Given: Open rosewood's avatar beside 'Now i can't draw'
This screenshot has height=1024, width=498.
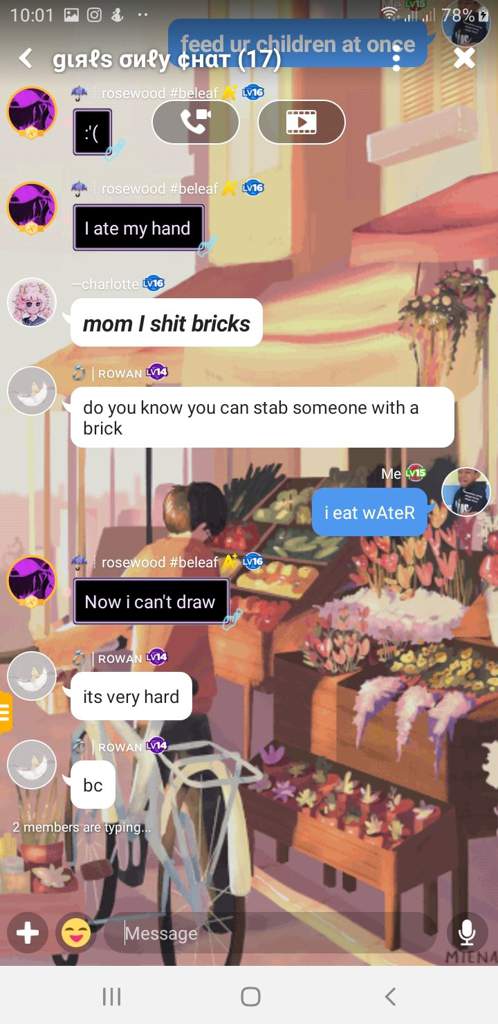Looking at the screenshot, I should pos(31,579).
